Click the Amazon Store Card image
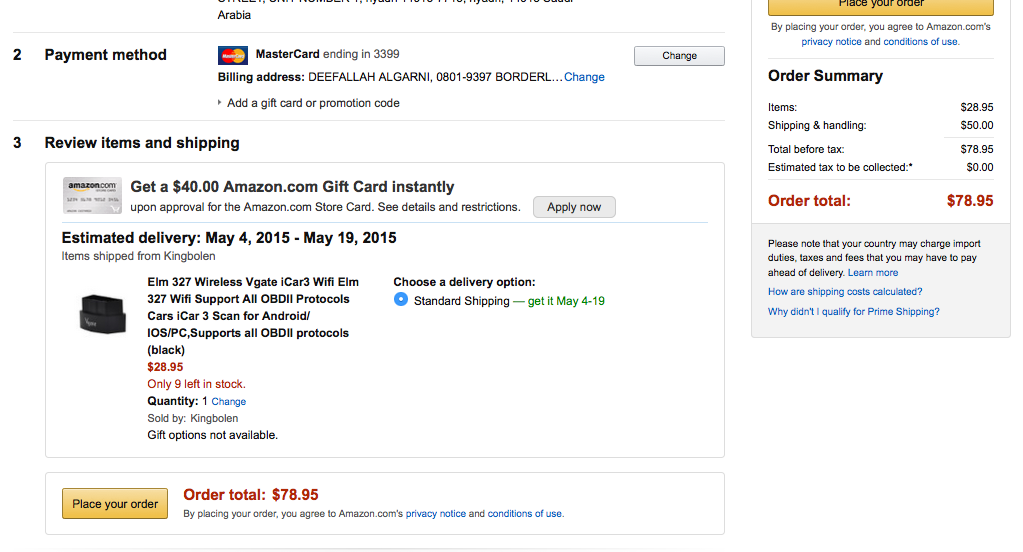 coord(92,196)
